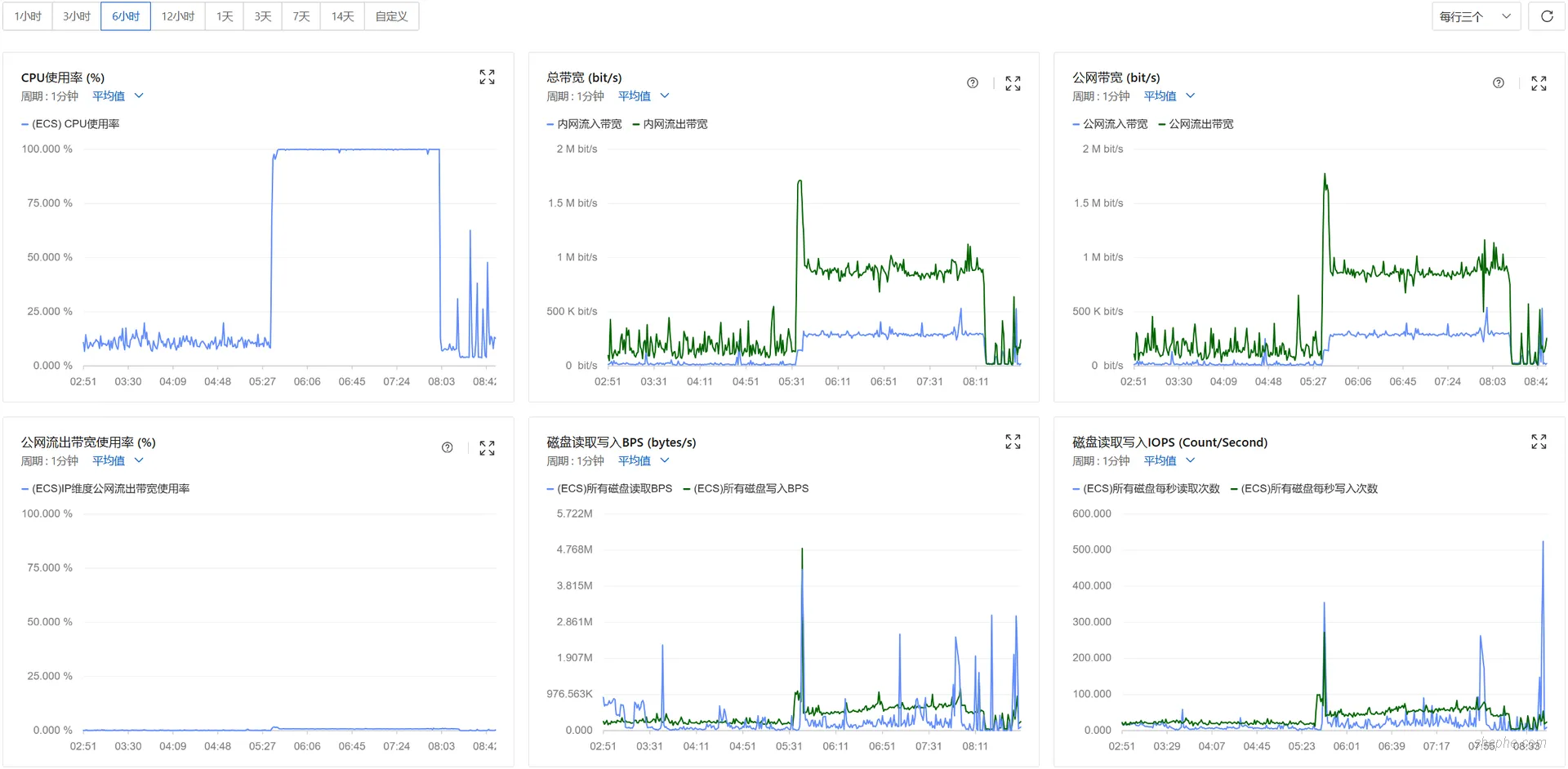
Task: Expand the 公网带宽 chart to fullscreen
Action: (1539, 83)
